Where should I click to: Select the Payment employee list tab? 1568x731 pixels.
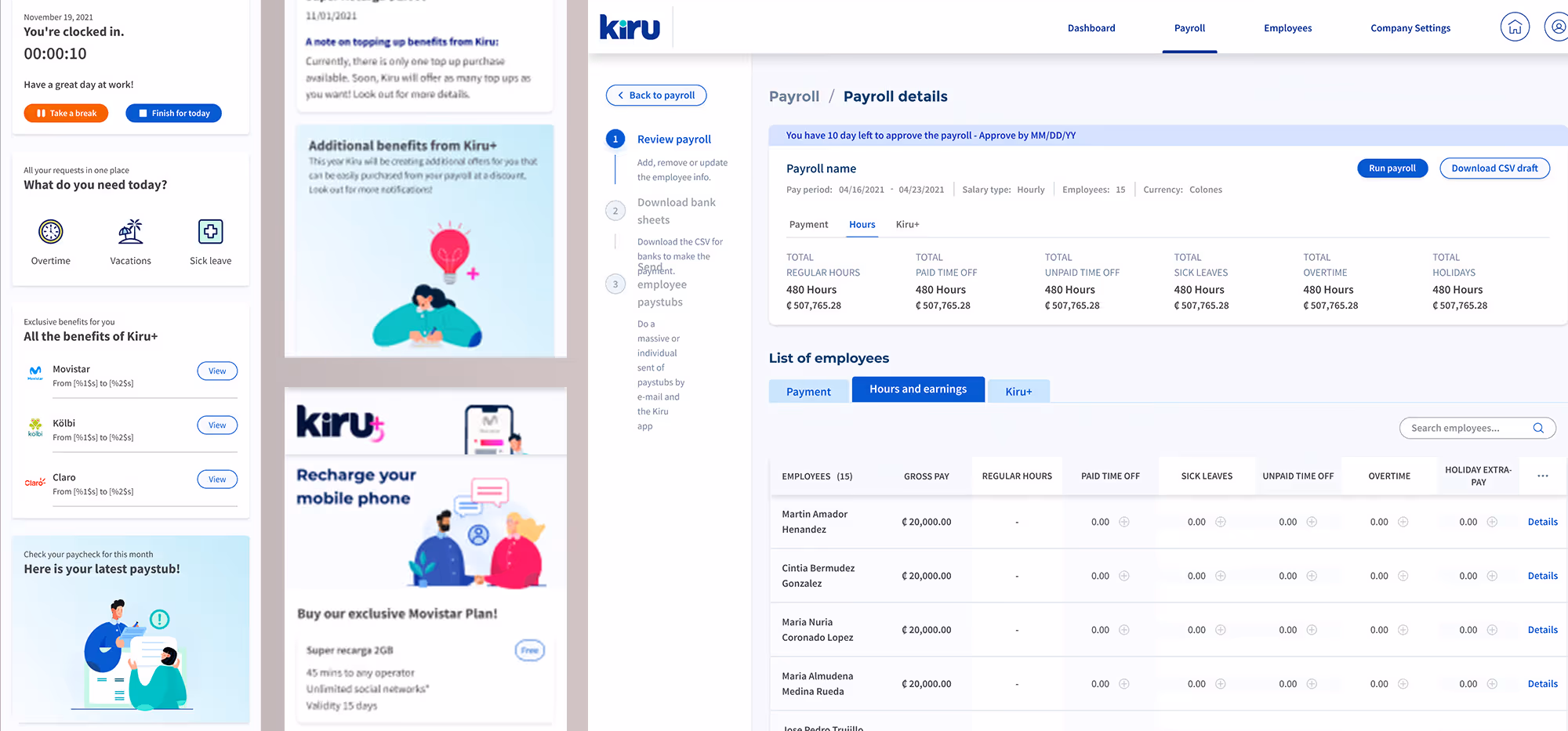pos(808,391)
